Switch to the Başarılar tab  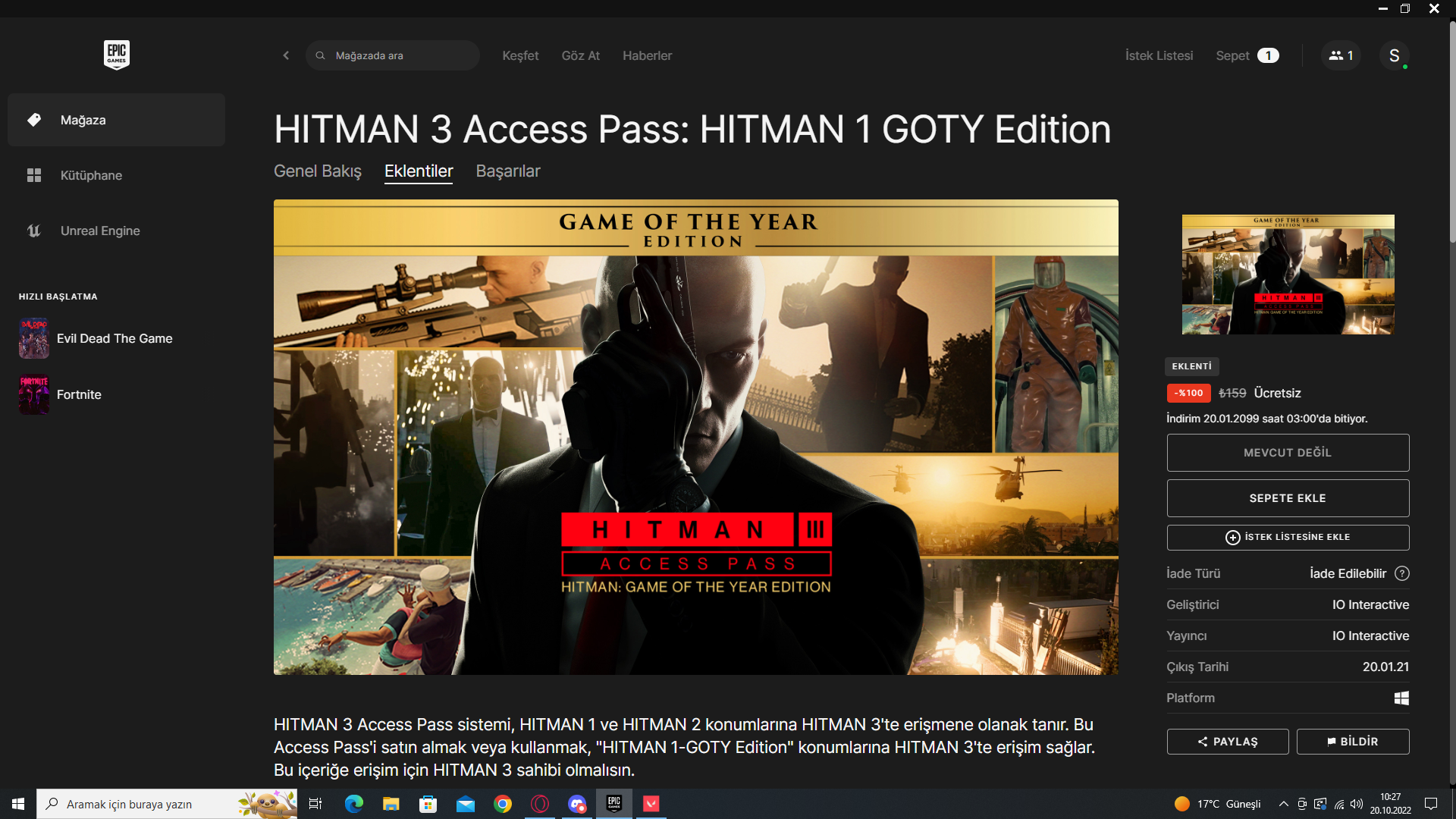507,171
